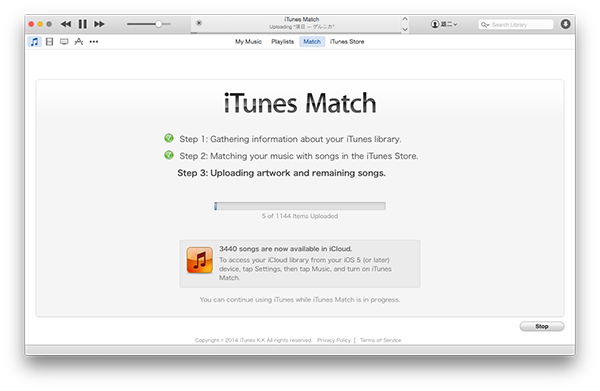This screenshot has width=600, height=391.
Task: Click the orange music note iCloud icon
Action: 200,260
